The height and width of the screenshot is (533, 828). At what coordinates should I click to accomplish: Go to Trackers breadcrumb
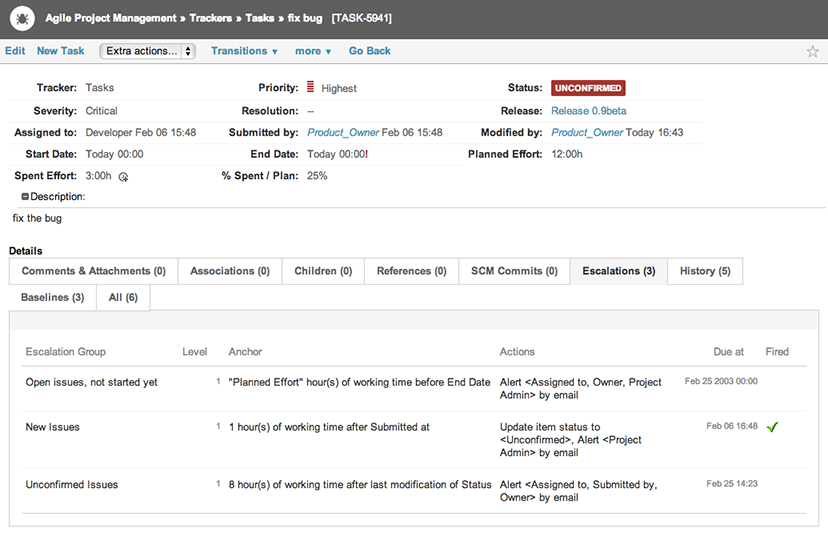tap(210, 18)
